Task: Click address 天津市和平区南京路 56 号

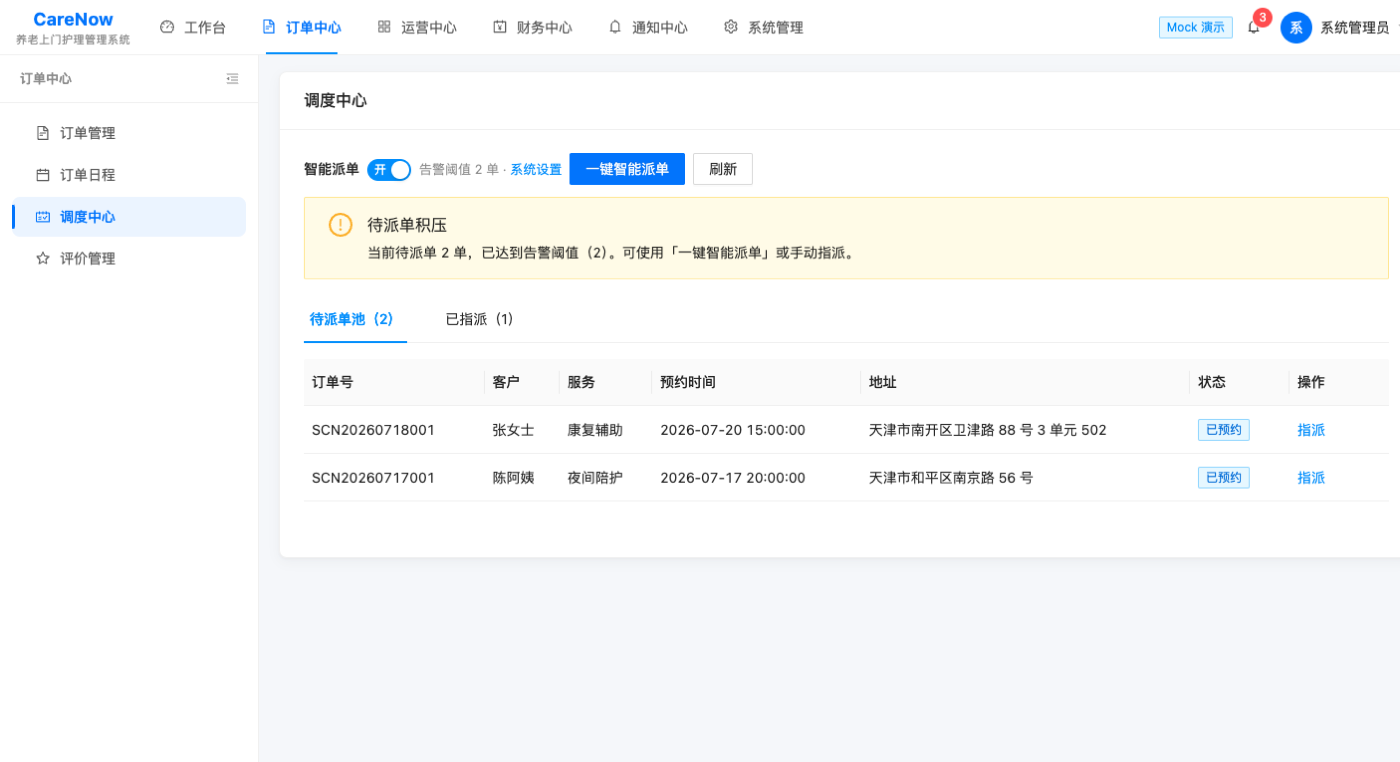Action: pos(951,478)
